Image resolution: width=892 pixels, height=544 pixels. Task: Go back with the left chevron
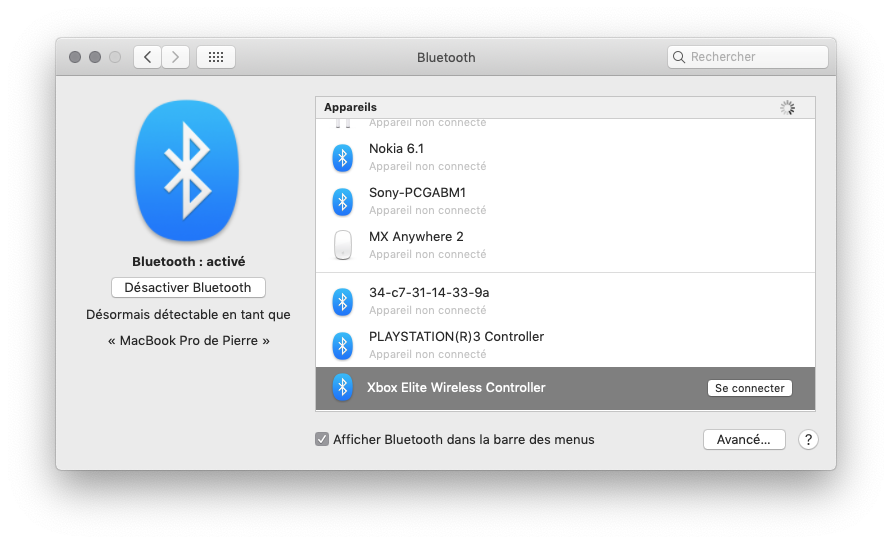147,57
